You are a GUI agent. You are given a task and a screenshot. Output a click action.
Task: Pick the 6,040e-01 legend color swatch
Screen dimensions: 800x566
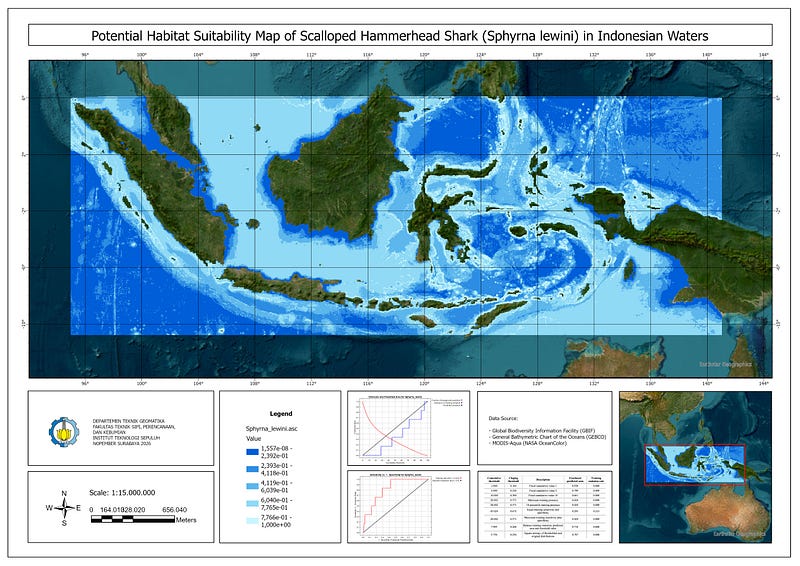point(253,504)
